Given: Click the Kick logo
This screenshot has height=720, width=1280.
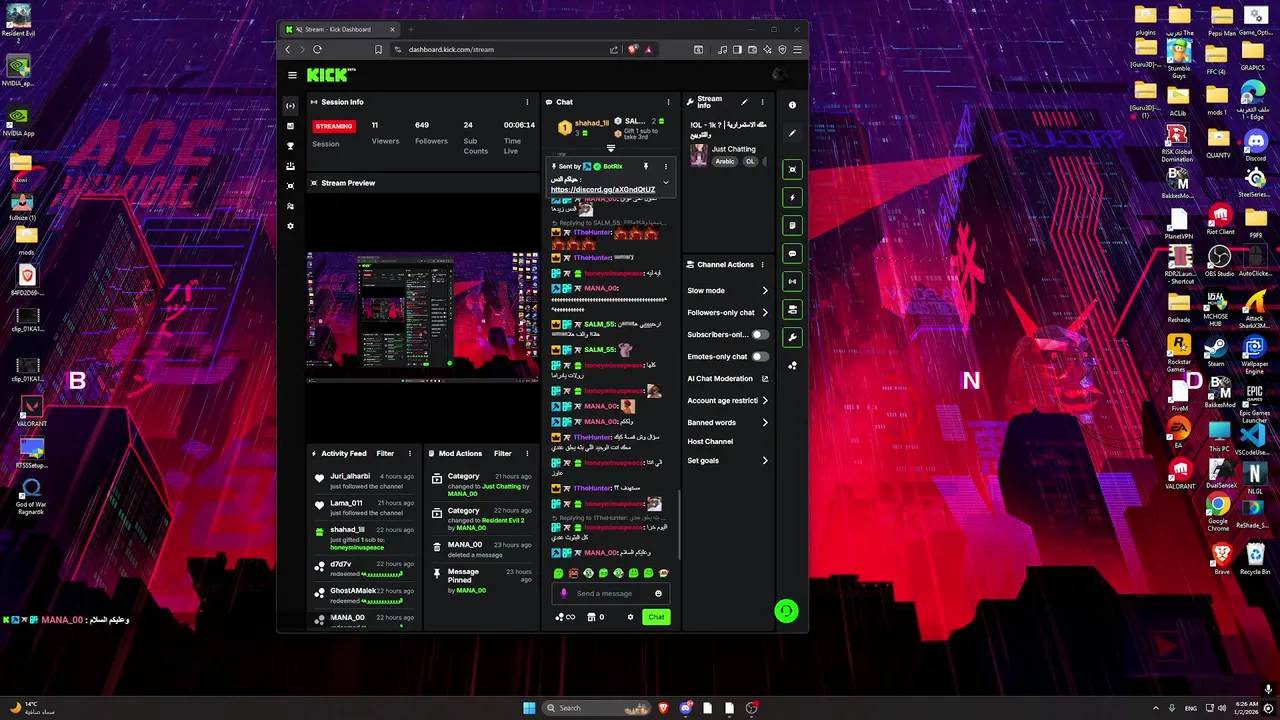Looking at the screenshot, I should pos(329,75).
